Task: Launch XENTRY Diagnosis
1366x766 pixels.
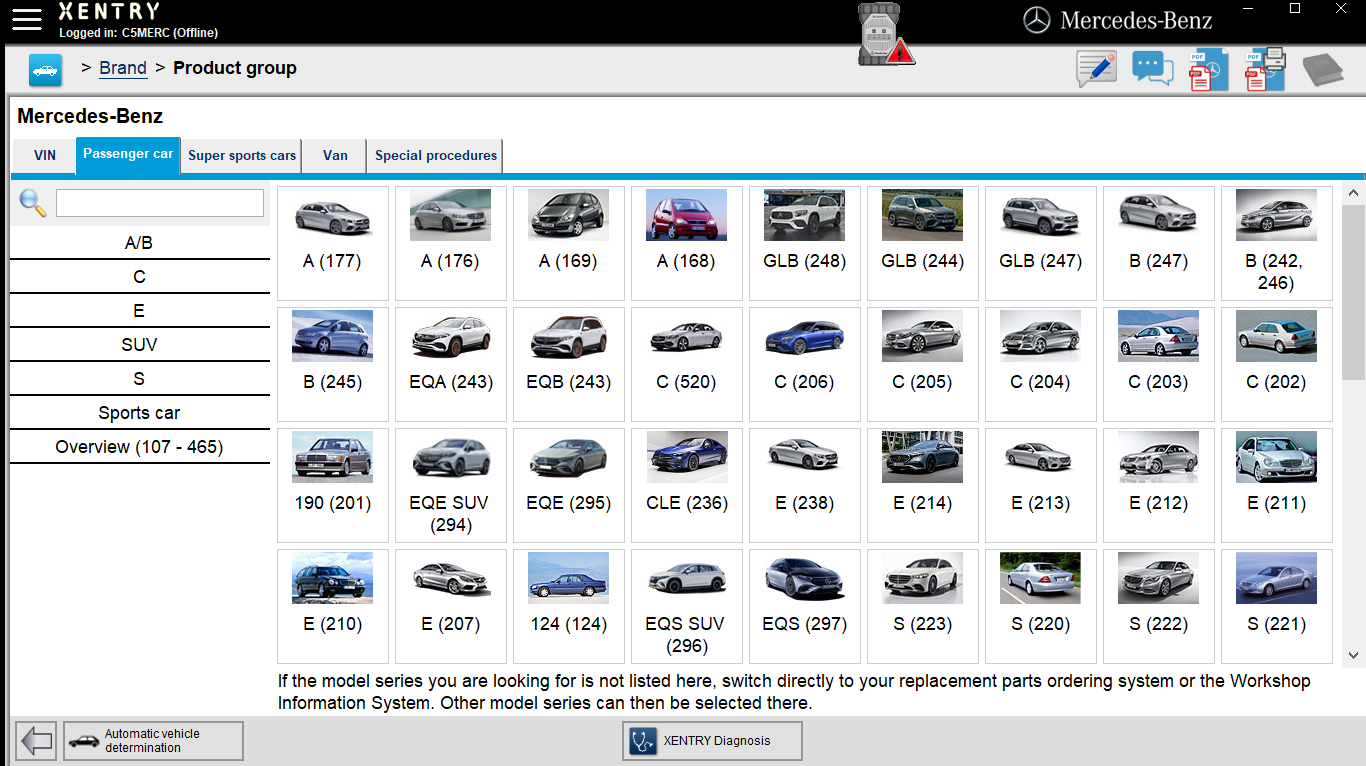Action: pos(712,741)
